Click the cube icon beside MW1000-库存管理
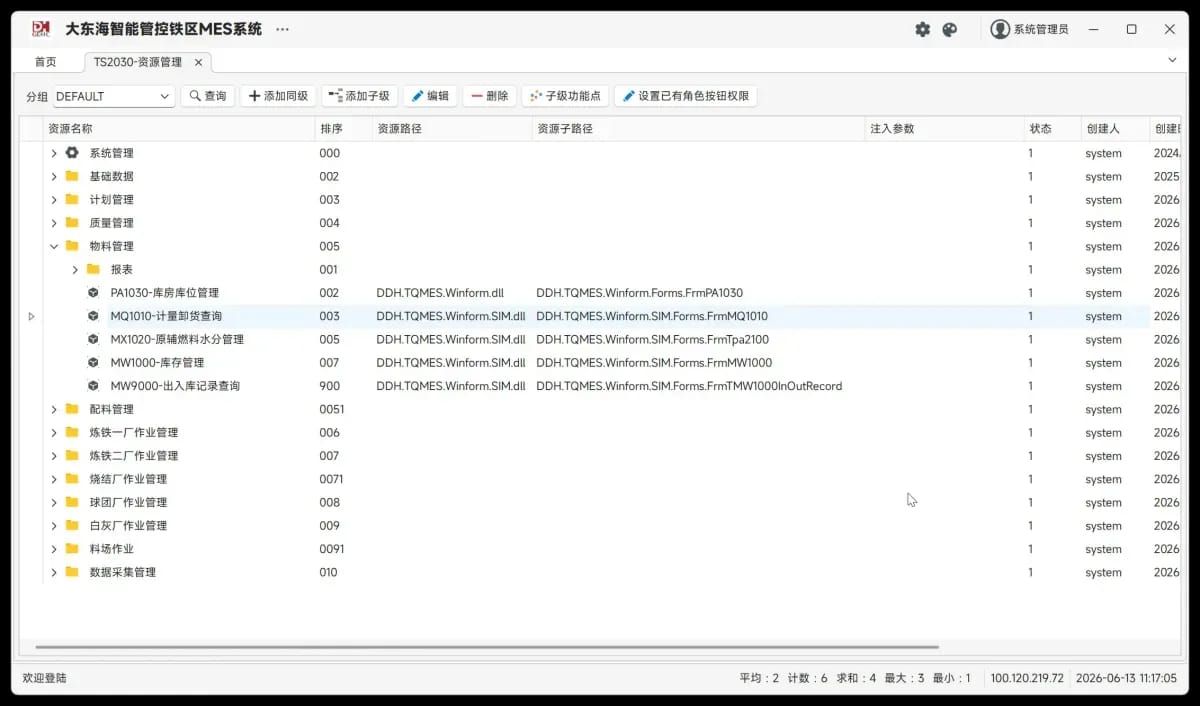Screen dimensions: 1200x706 tap(93, 363)
